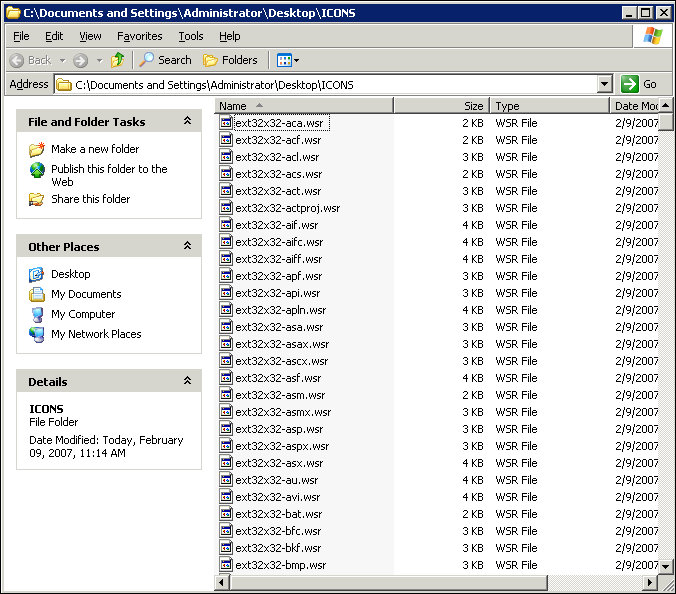The height and width of the screenshot is (594, 676).
Task: Open the View menu
Action: [x=90, y=36]
